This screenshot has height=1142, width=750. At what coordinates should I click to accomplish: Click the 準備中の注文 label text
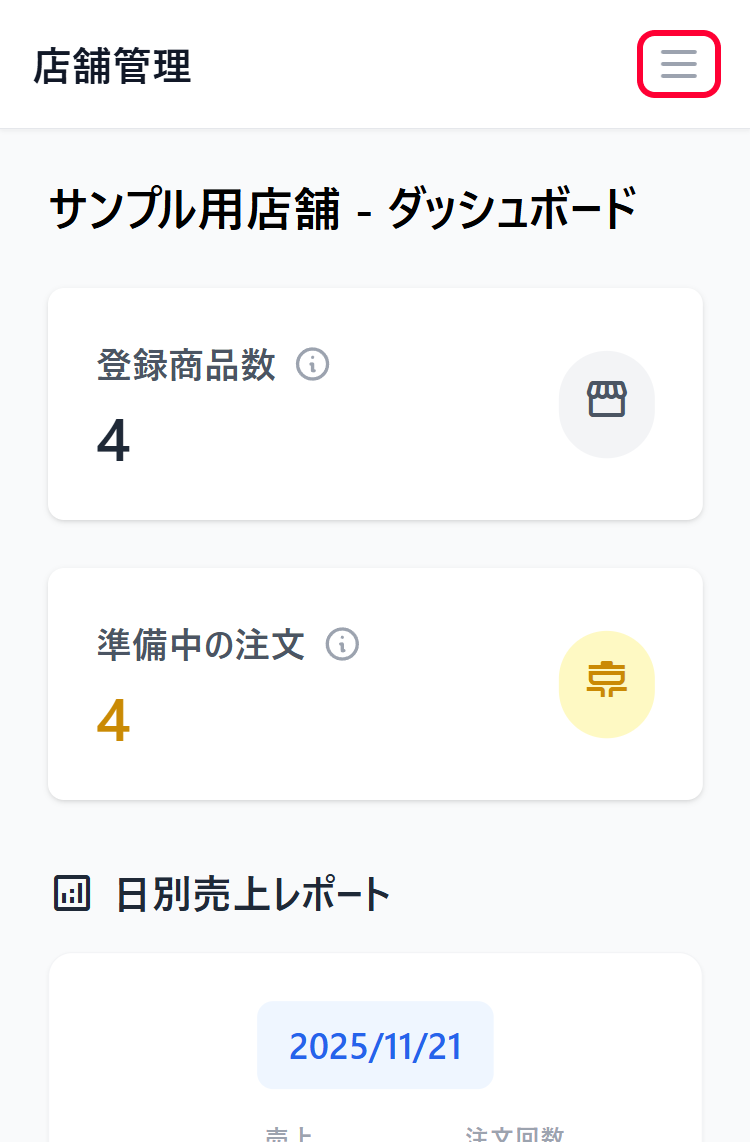(201, 645)
